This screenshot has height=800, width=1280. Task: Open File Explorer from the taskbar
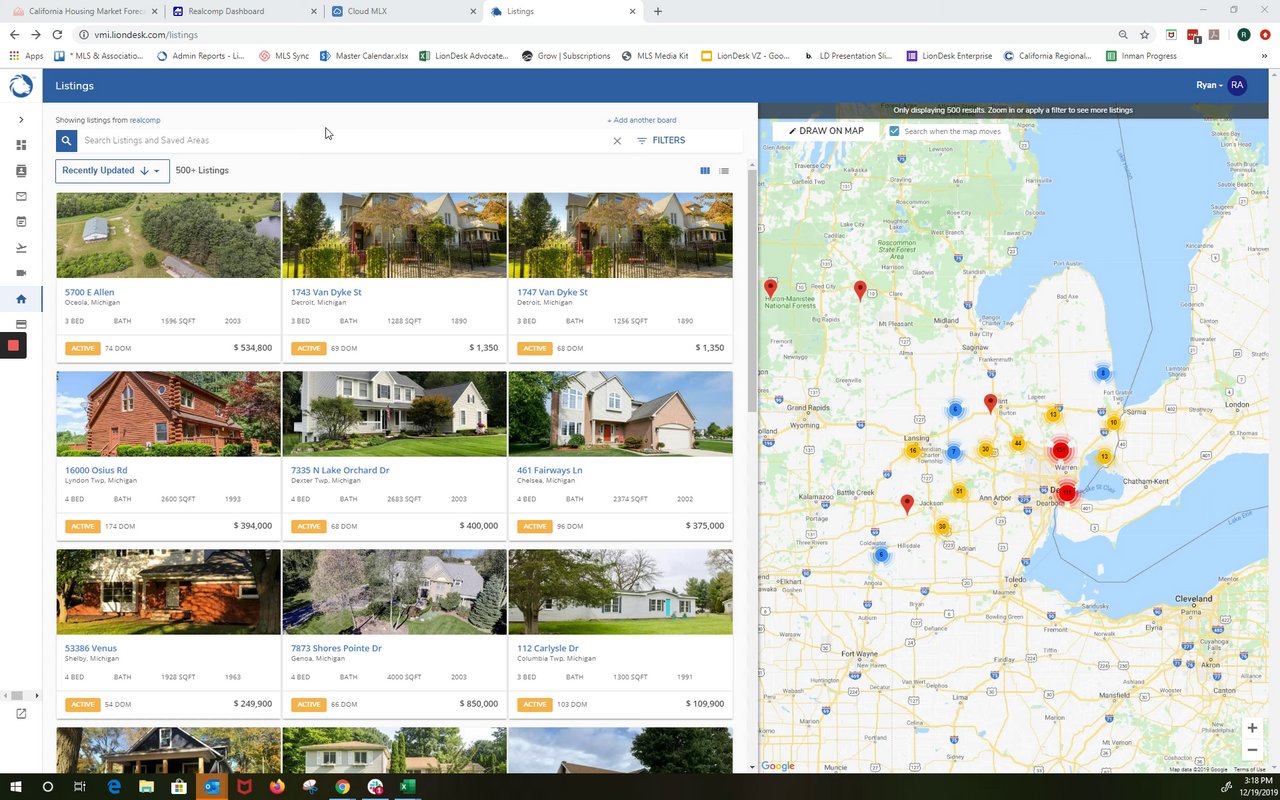click(146, 787)
